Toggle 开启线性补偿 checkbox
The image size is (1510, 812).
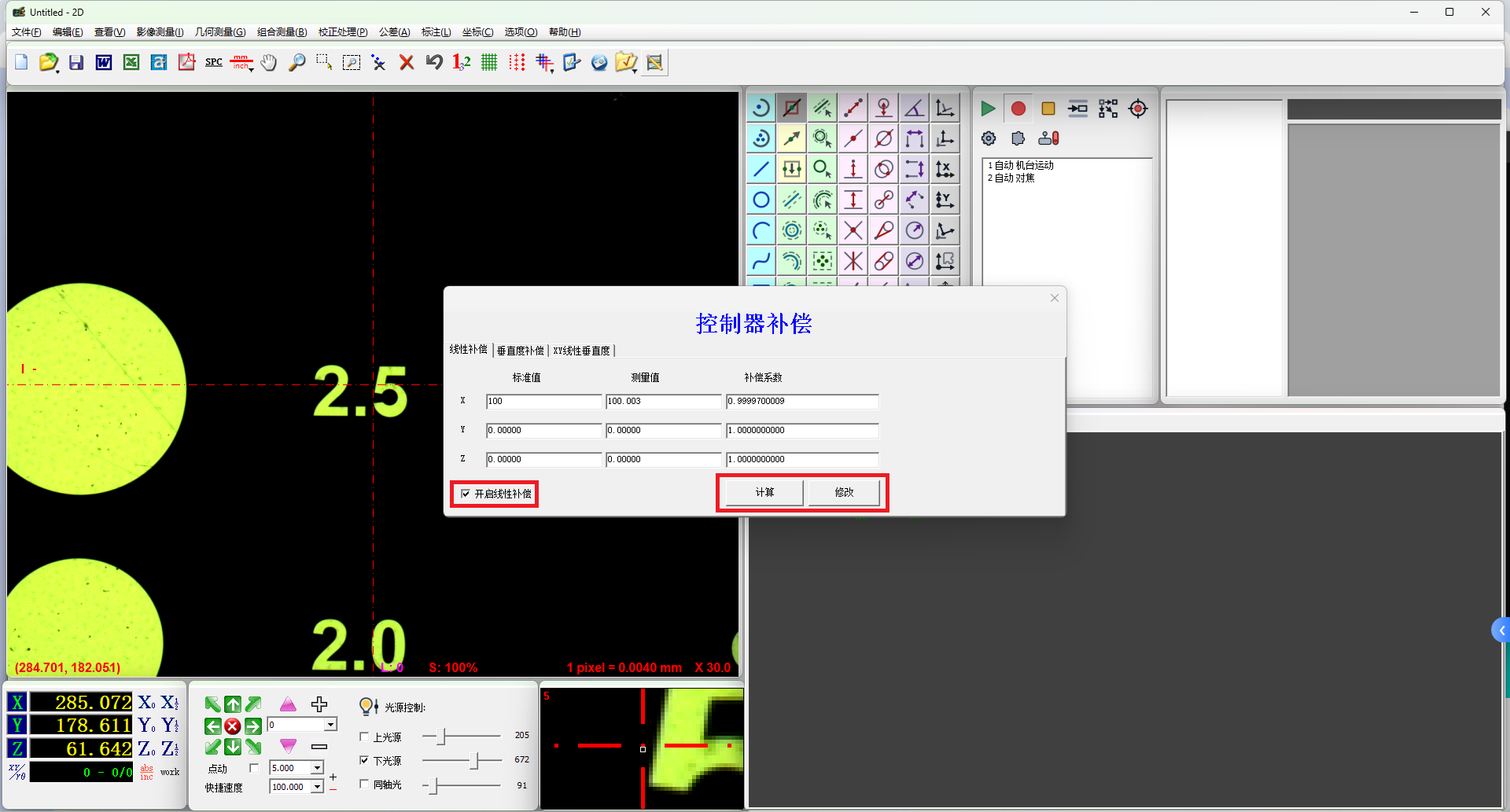coord(466,494)
